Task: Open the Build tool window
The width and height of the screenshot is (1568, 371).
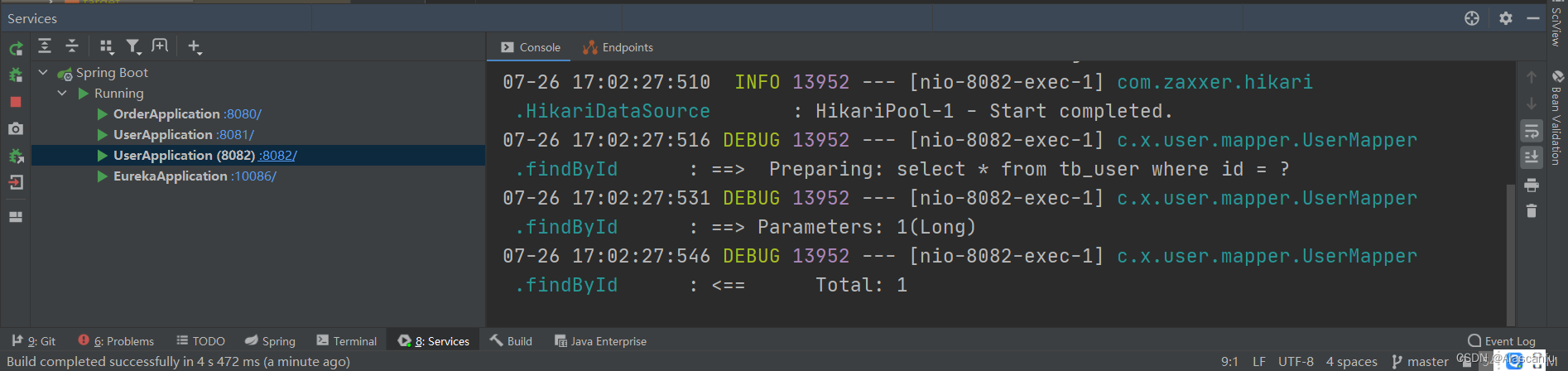Action: pyautogui.click(x=511, y=341)
